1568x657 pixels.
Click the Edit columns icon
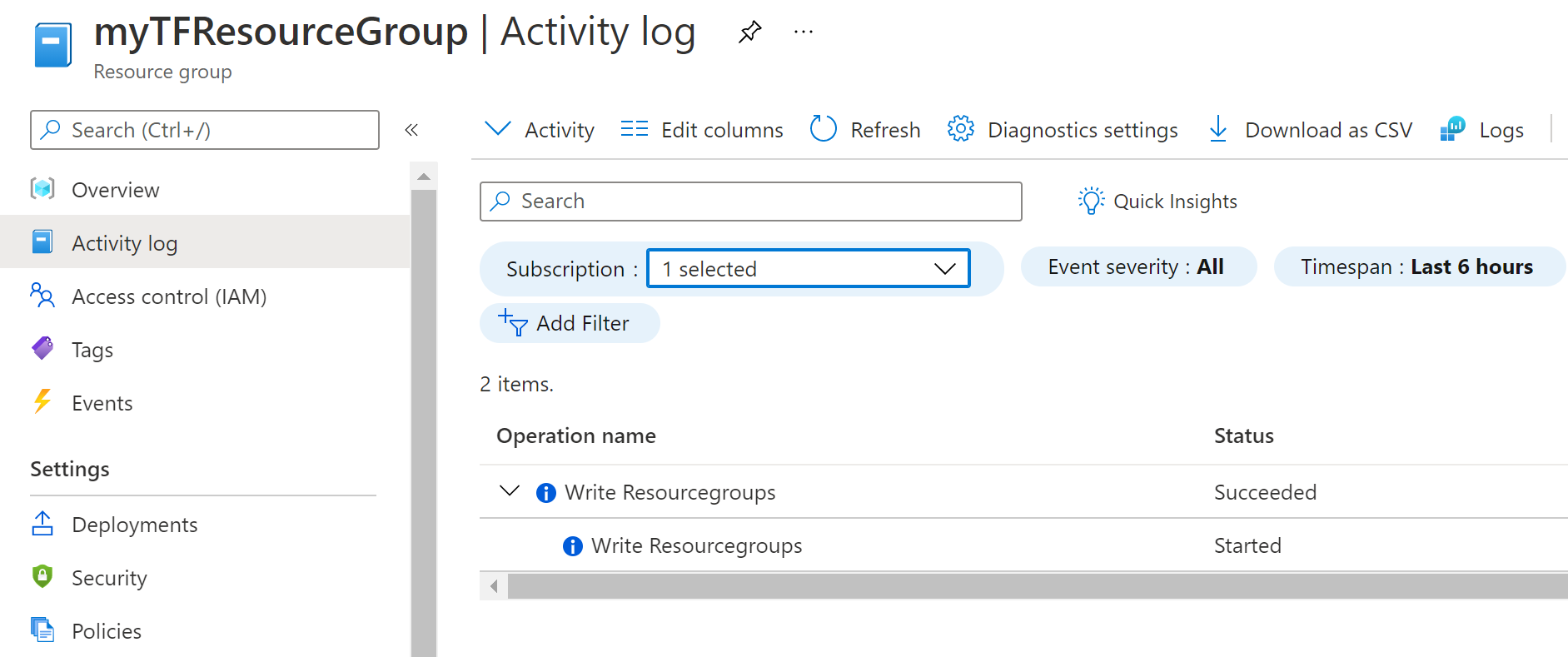click(x=634, y=129)
